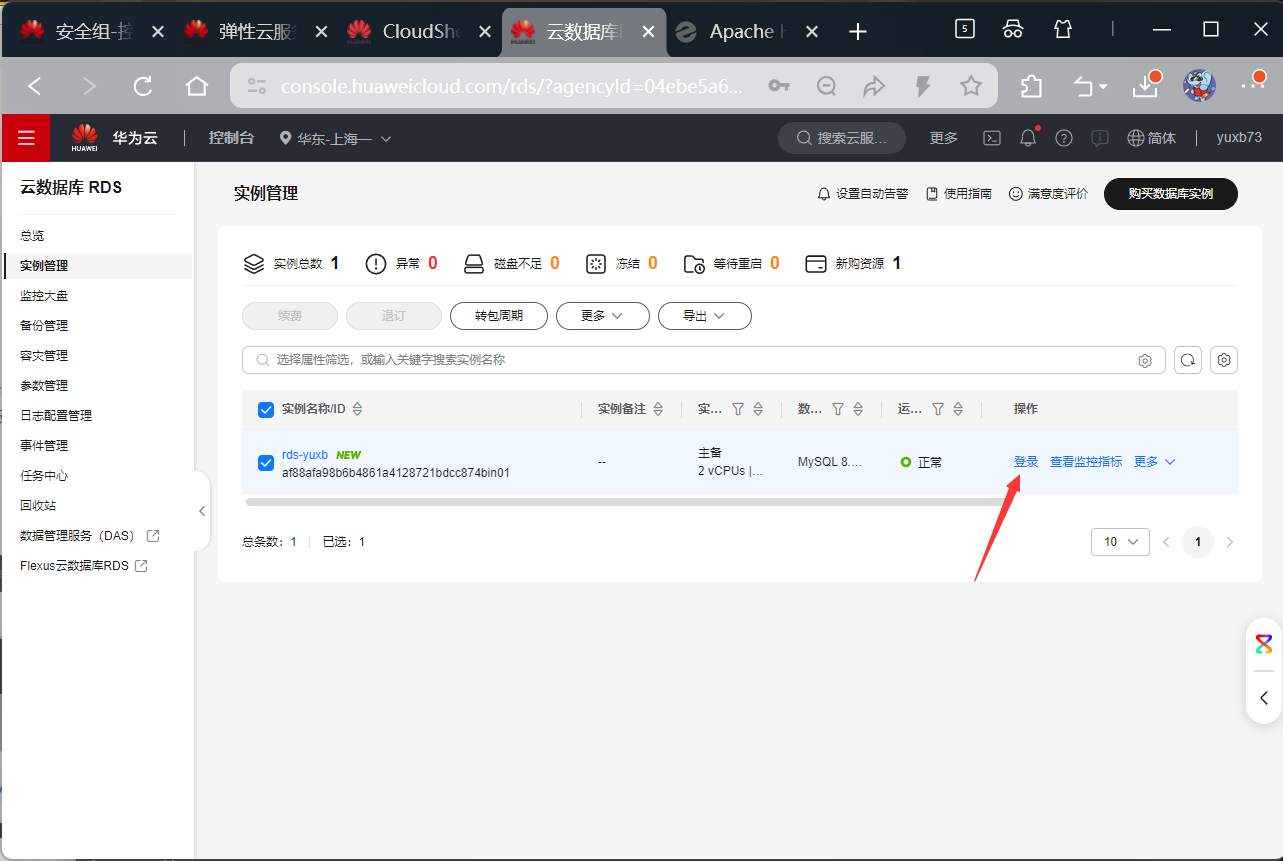Open the CloudShell terminal icon in header

click(x=992, y=138)
